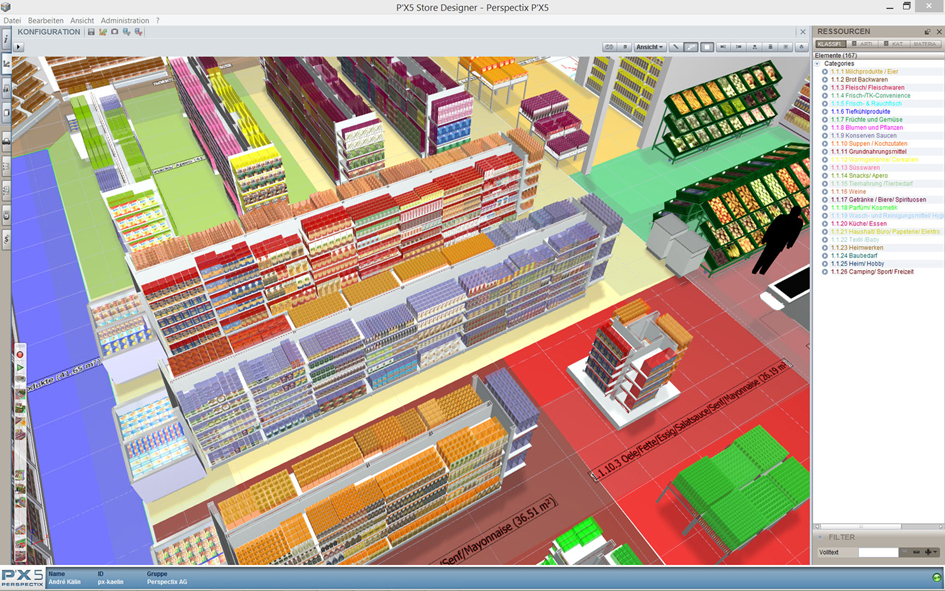Close the Konfiguration panel with the X
Image resolution: width=945 pixels, height=591 pixels.
tap(802, 32)
